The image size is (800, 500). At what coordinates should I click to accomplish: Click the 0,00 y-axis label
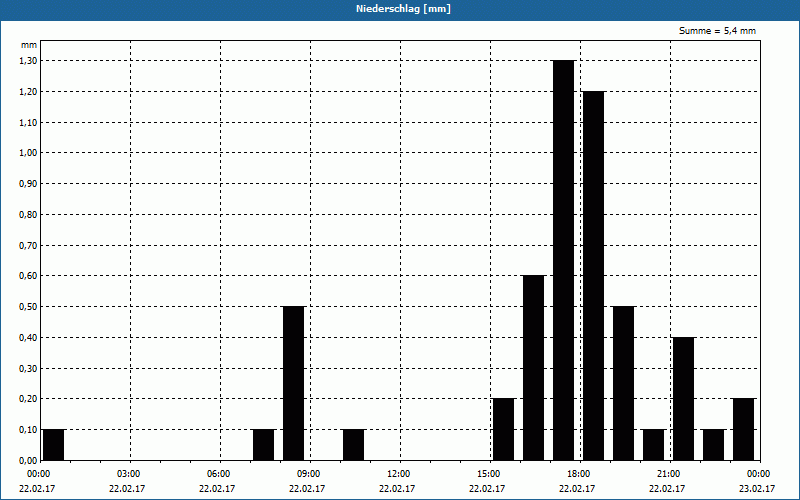point(28,460)
